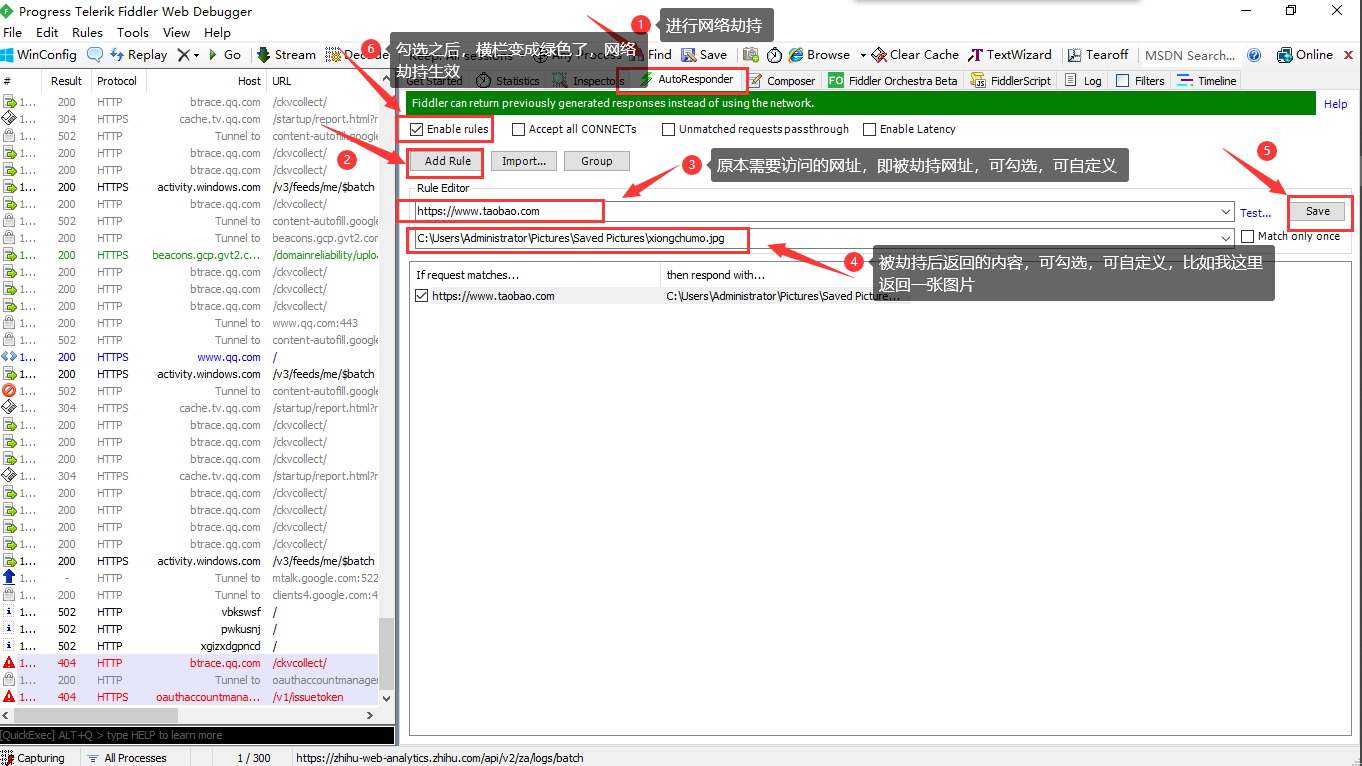The width and height of the screenshot is (1362, 766).
Task: Close the toolbar with red X
Action: coord(1349,55)
